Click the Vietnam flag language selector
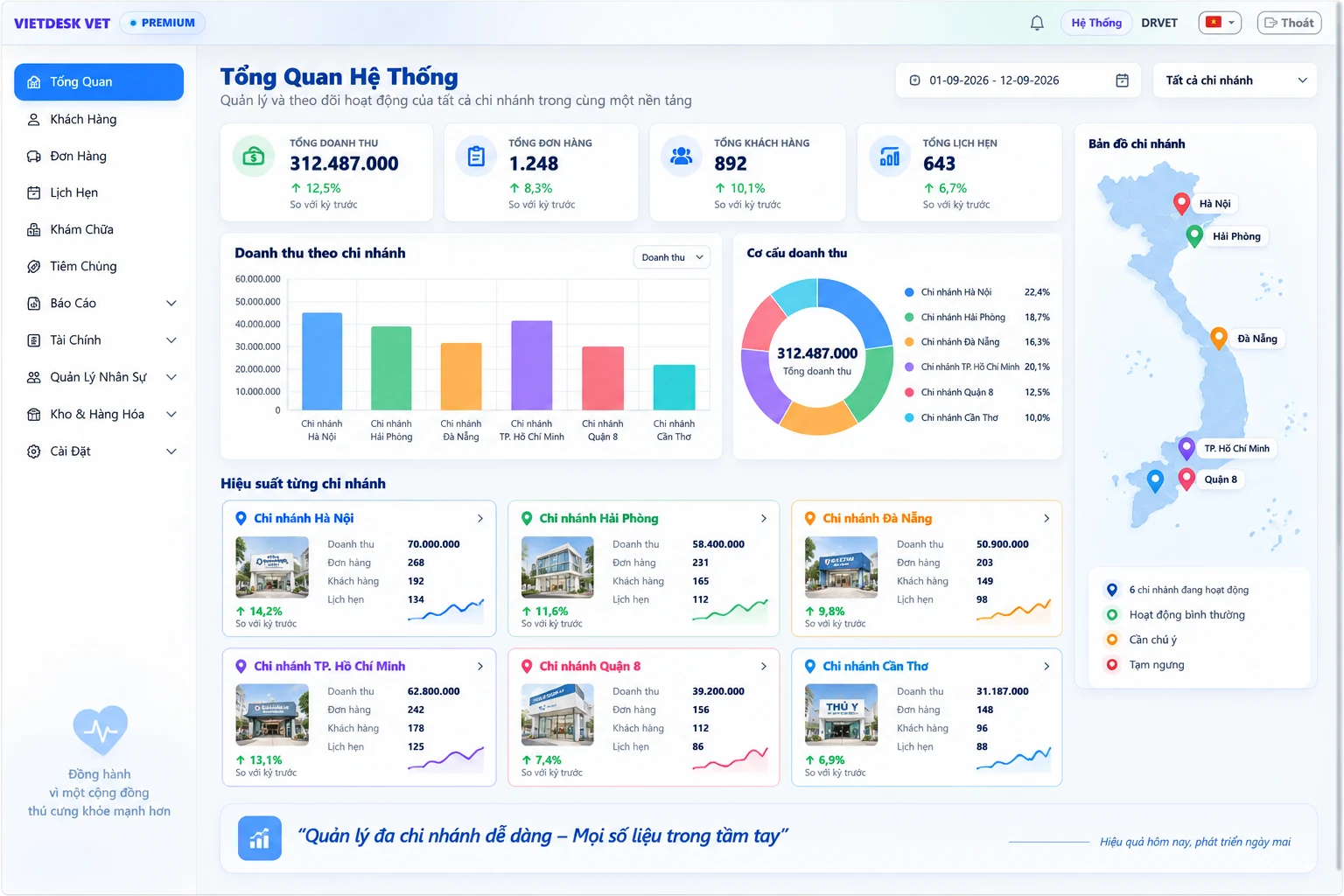The image size is (1344, 896). (1220, 23)
